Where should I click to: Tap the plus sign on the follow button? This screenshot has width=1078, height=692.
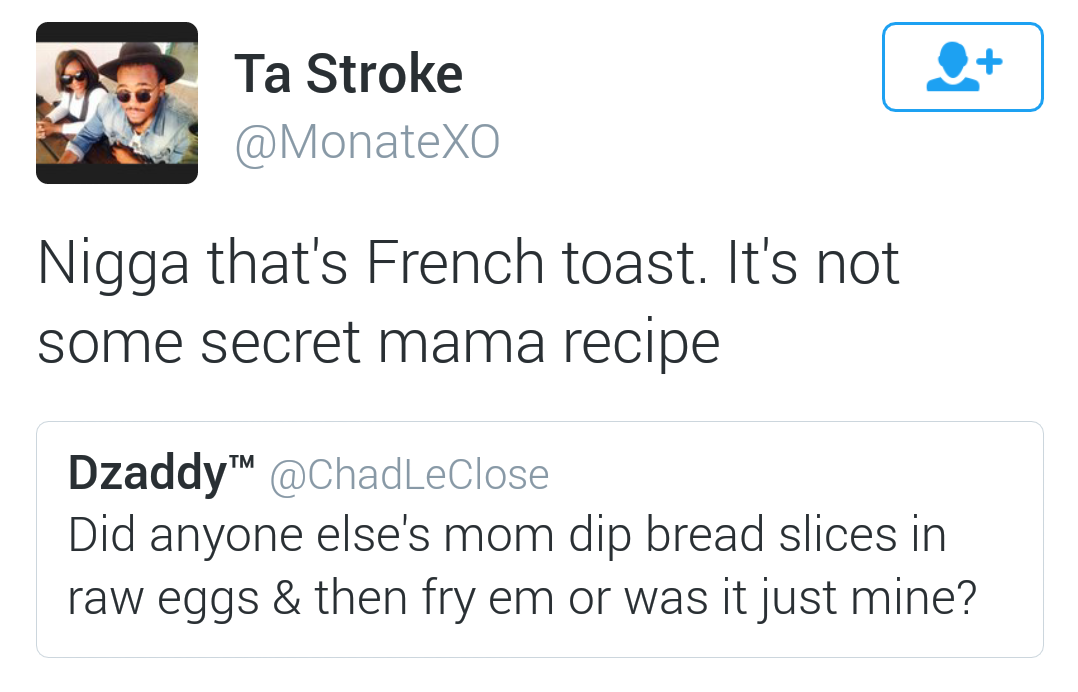(x=988, y=63)
